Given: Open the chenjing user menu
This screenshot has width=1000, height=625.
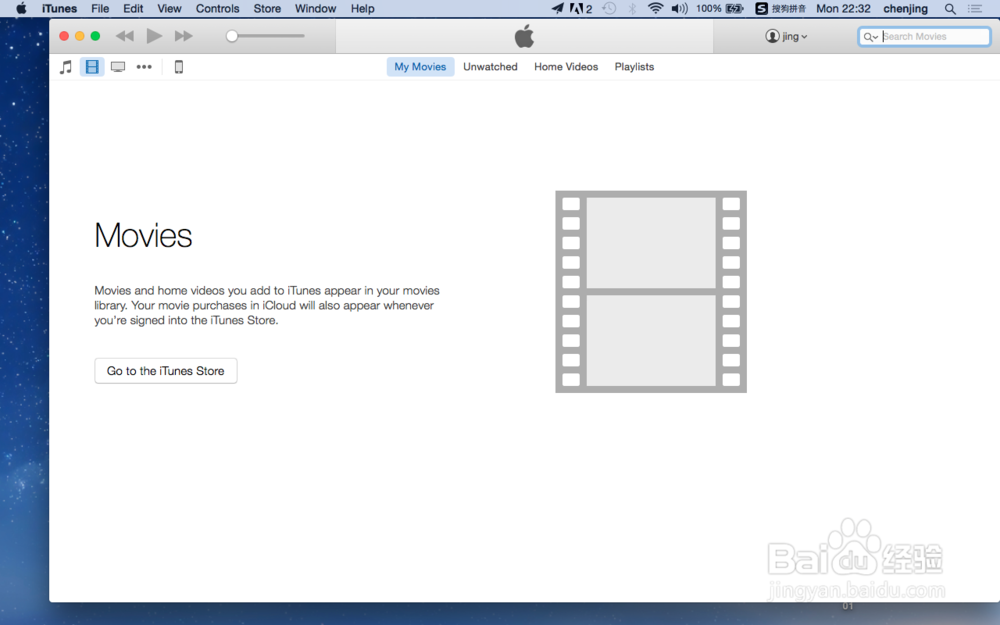Looking at the screenshot, I should 906,8.
